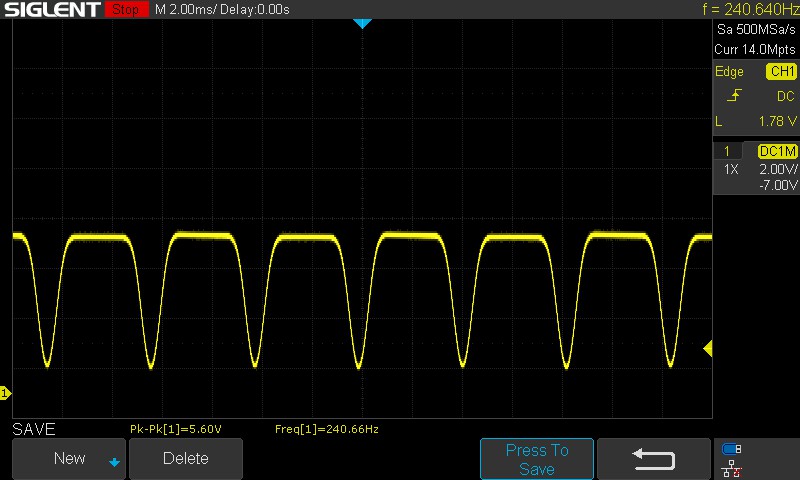Open the CH1 trigger source selector
800x480 pixels.
(x=781, y=72)
